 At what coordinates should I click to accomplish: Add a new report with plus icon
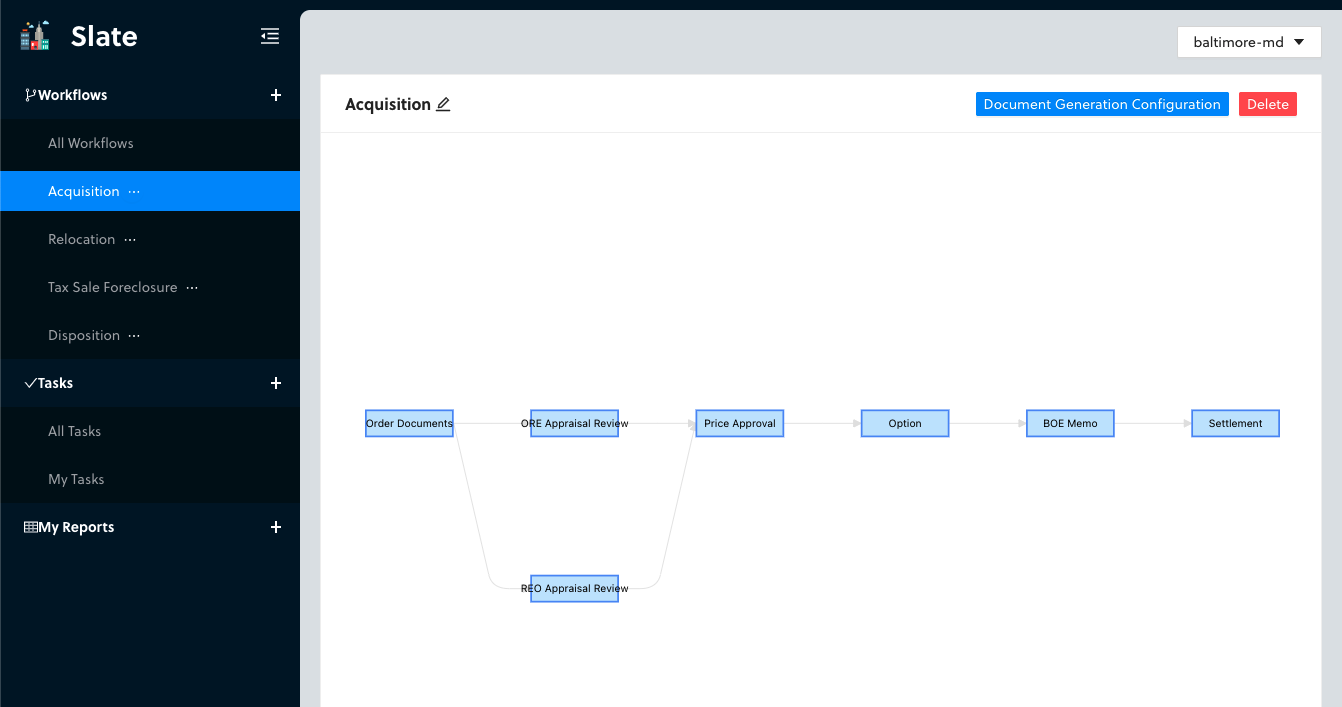(276, 527)
